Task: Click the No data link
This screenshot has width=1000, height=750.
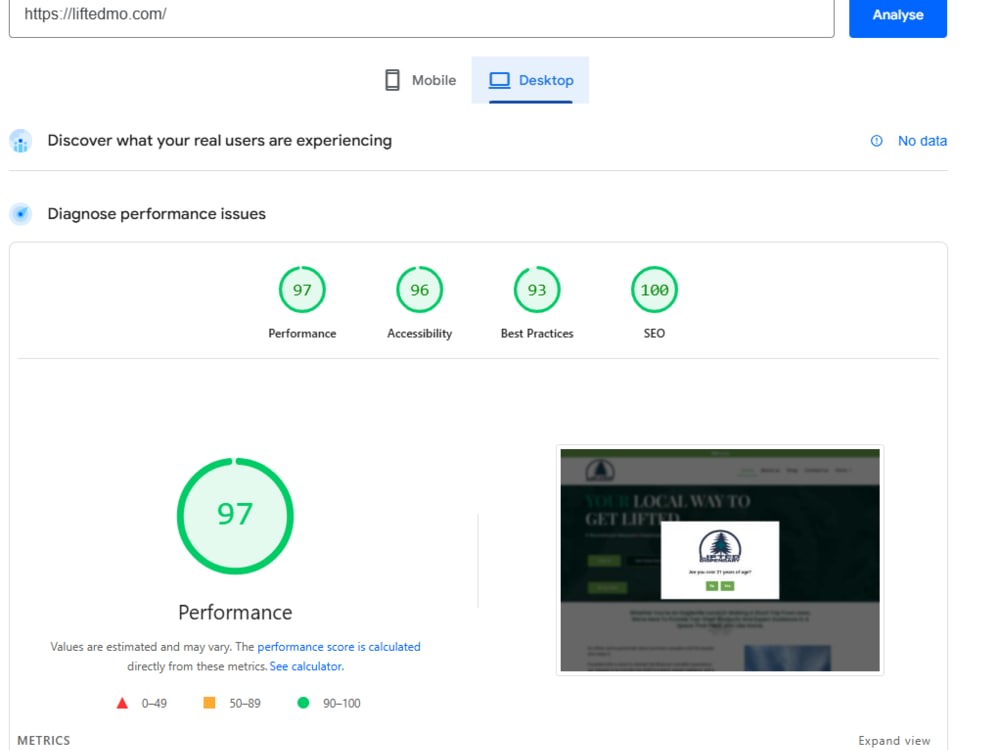Action: [922, 141]
